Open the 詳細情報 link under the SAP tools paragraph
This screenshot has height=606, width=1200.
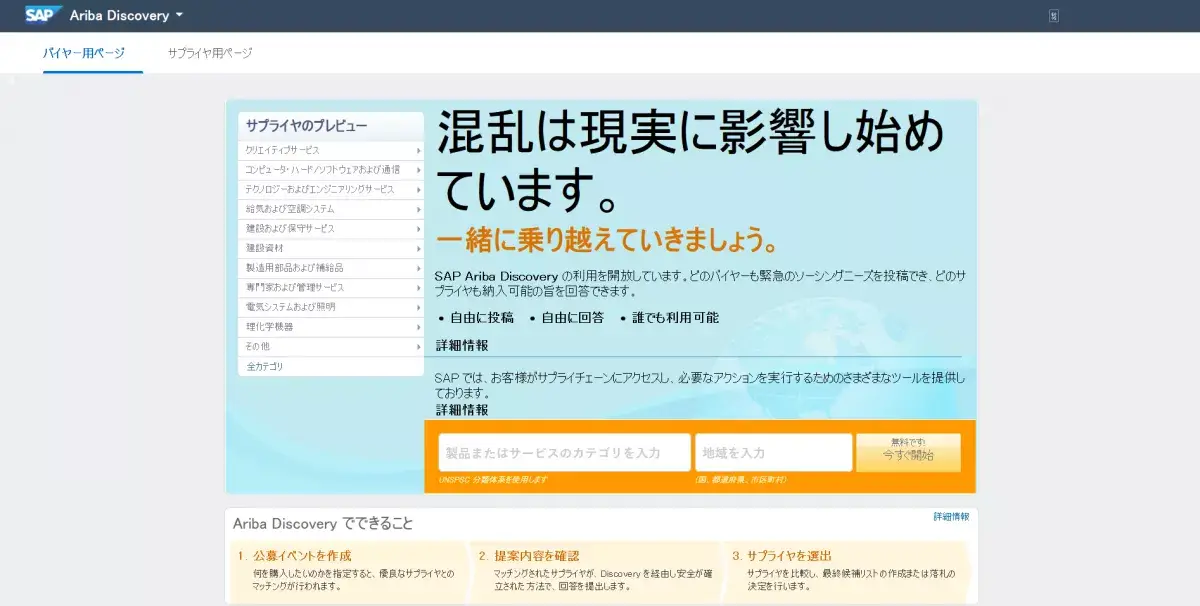click(x=462, y=410)
